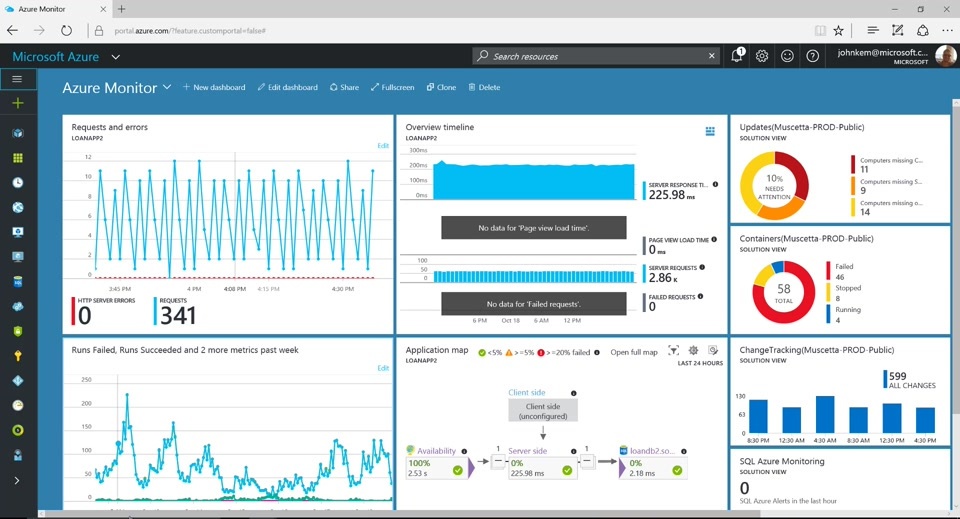Click info icon next to Server response time
This screenshot has width=960, height=519.
pos(715,184)
